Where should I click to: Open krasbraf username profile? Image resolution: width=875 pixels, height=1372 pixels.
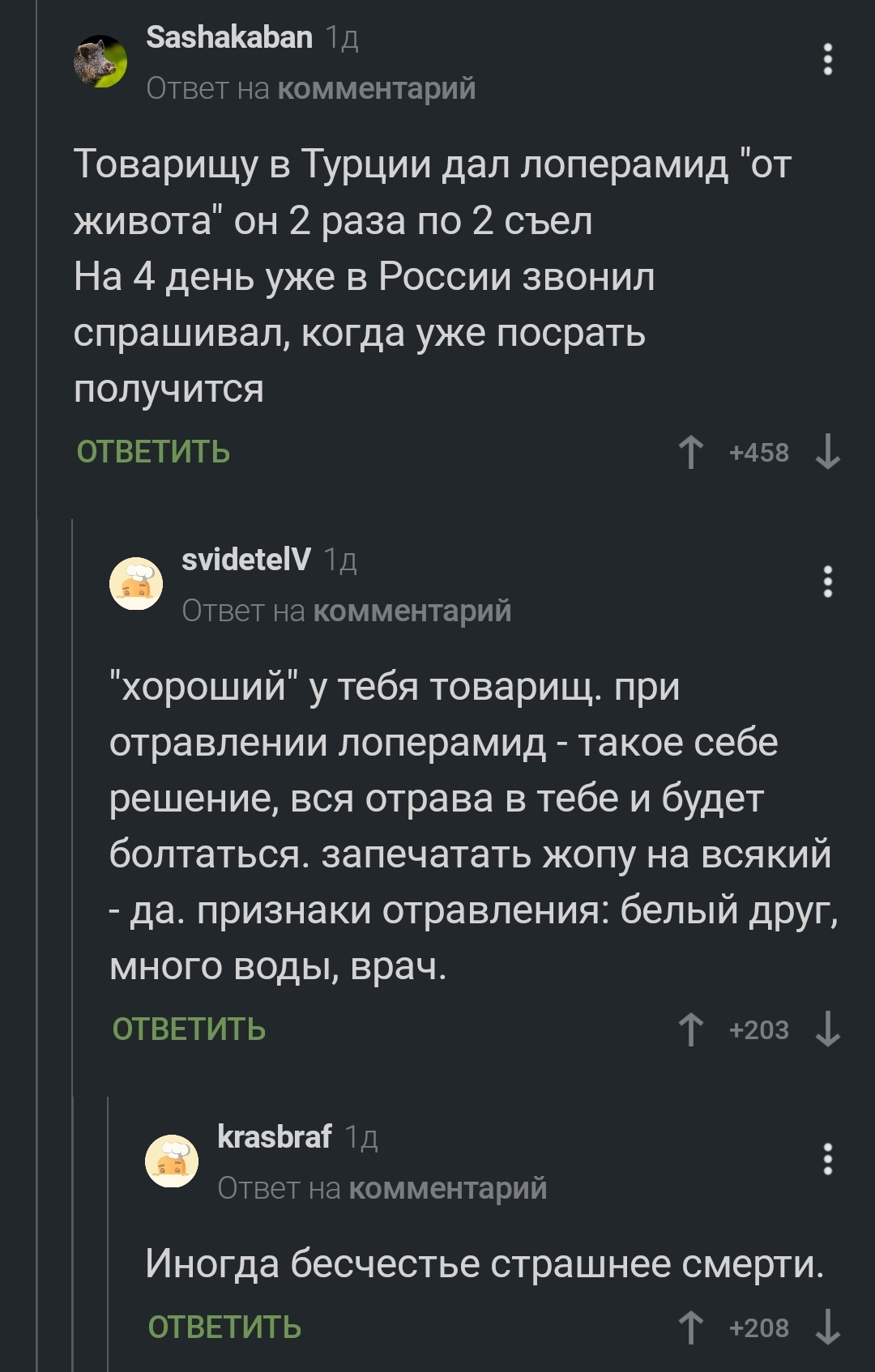click(x=274, y=1137)
